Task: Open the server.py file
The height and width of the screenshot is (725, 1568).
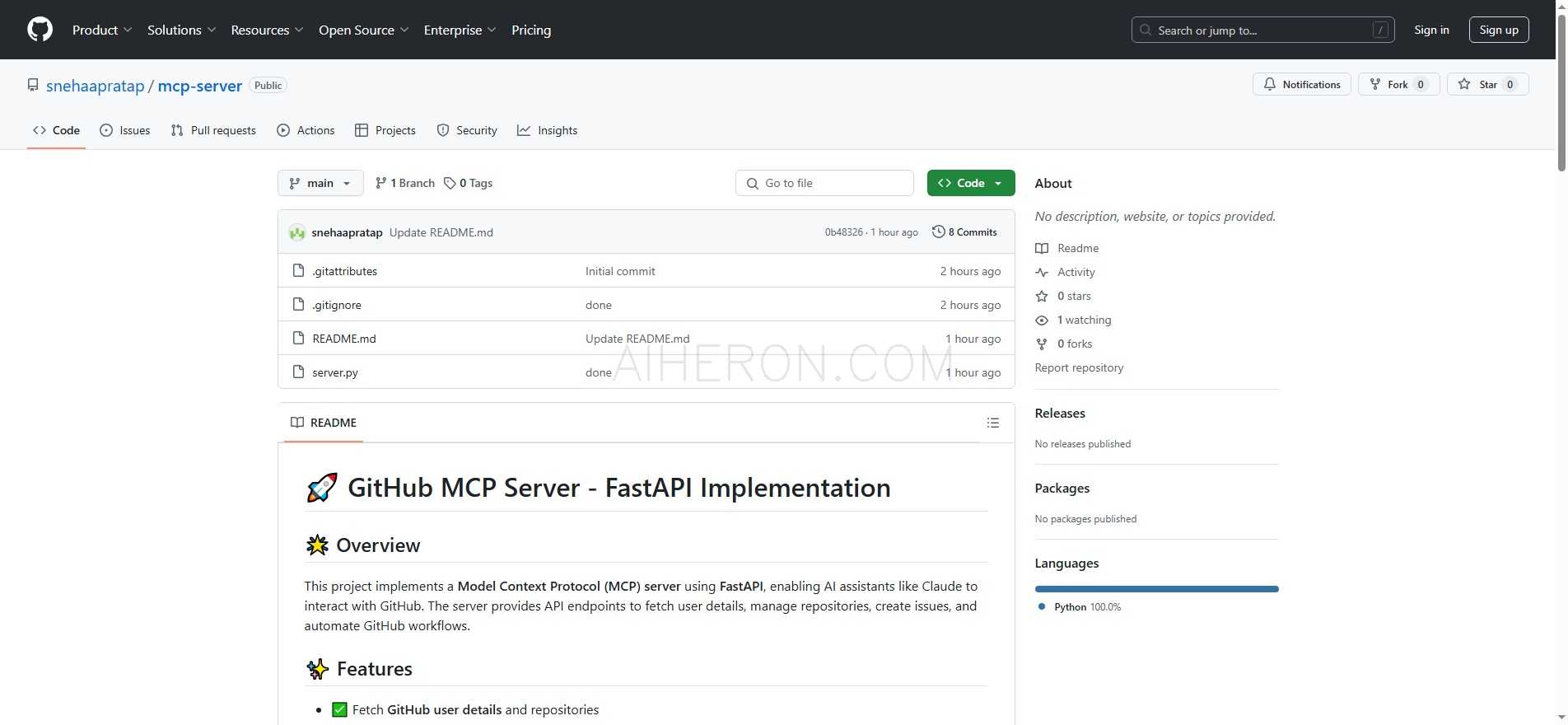Action: coord(335,372)
